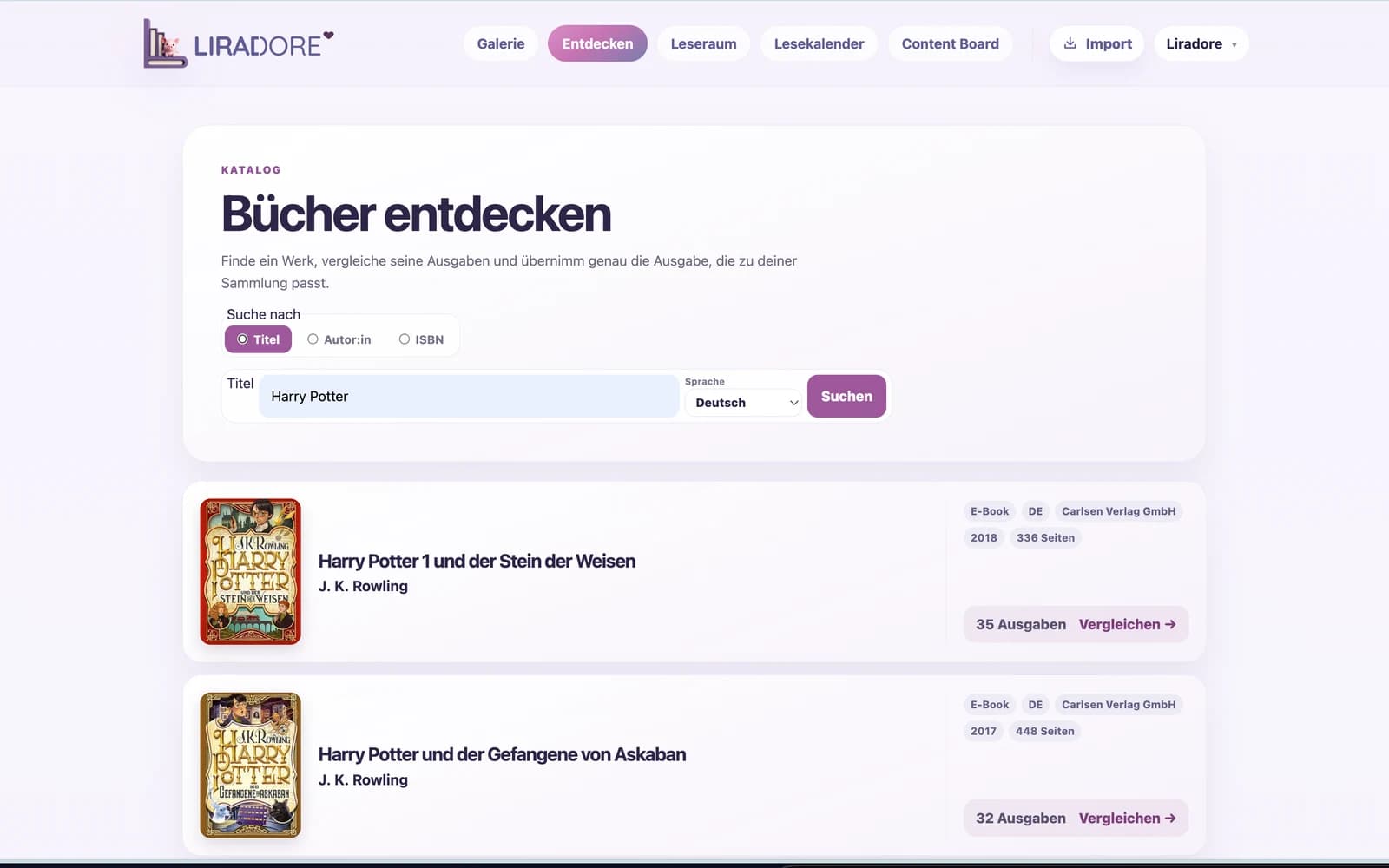Select the Titel radio button
This screenshot has height=868, width=1389.
(242, 339)
